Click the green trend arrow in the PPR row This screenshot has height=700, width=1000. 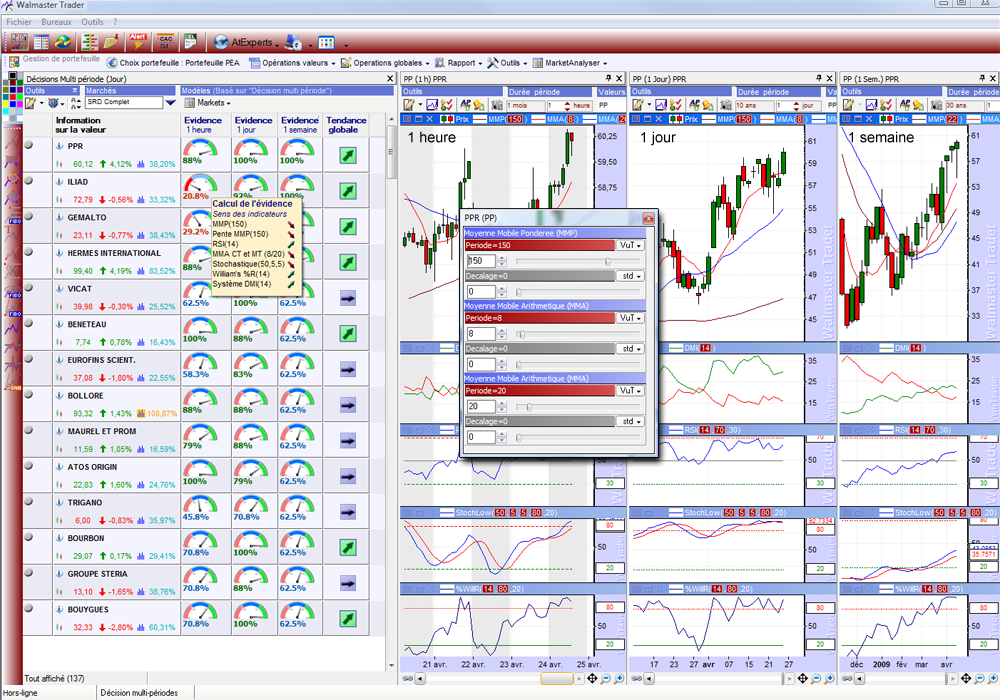(348, 156)
